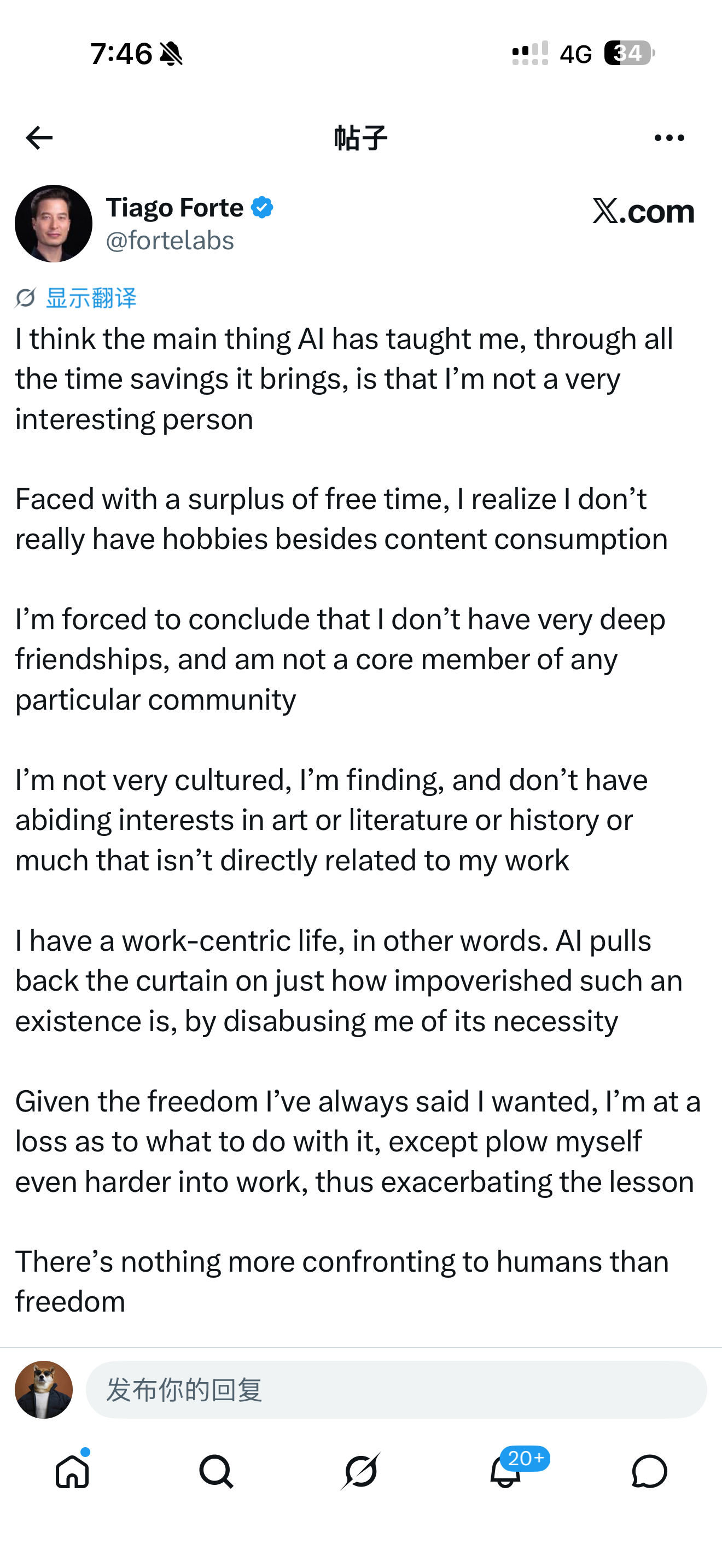
Task: Focus the 发布你的回复 reply field
Action: click(x=397, y=1390)
